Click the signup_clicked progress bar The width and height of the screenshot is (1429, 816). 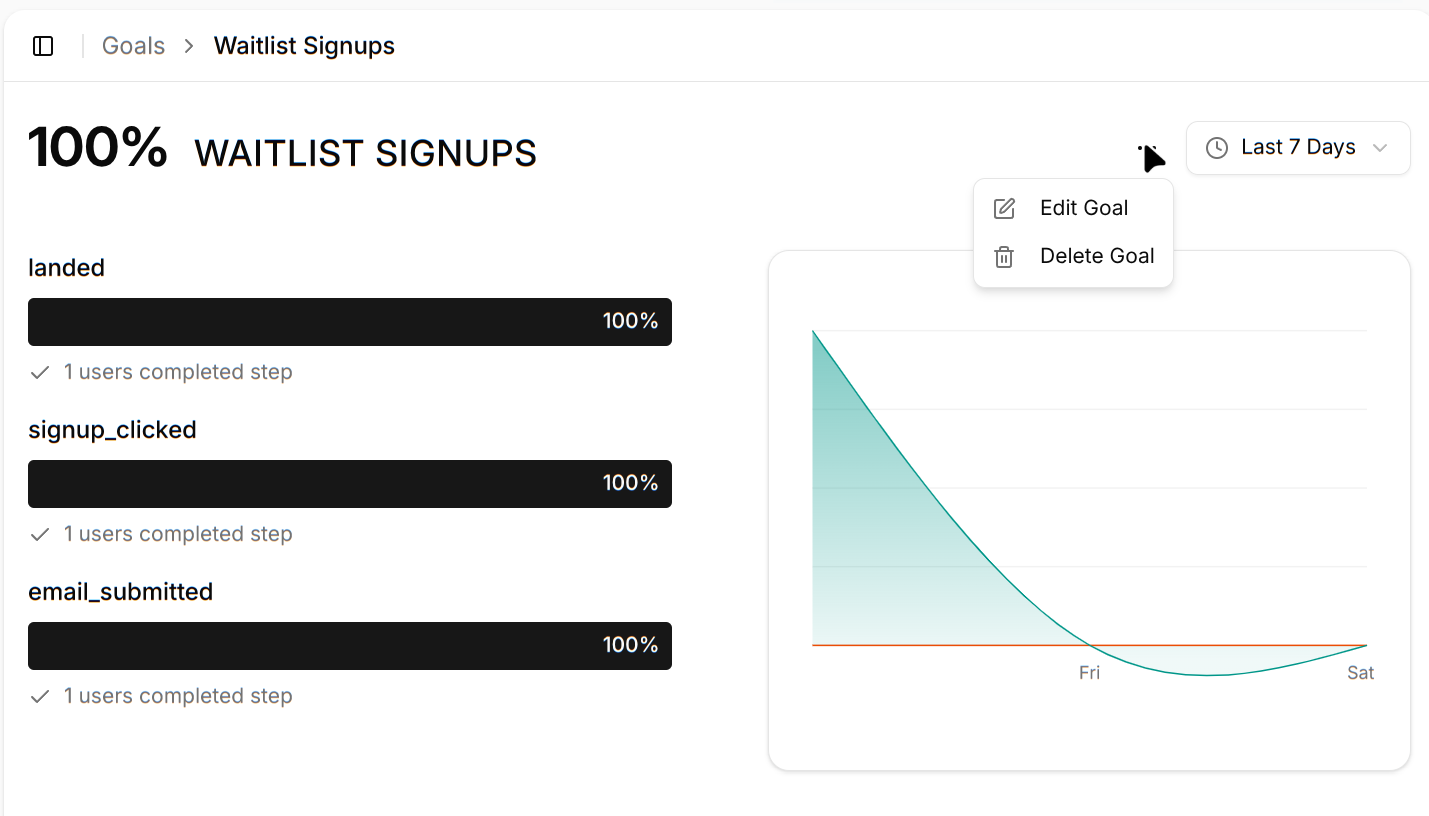[x=349, y=484]
